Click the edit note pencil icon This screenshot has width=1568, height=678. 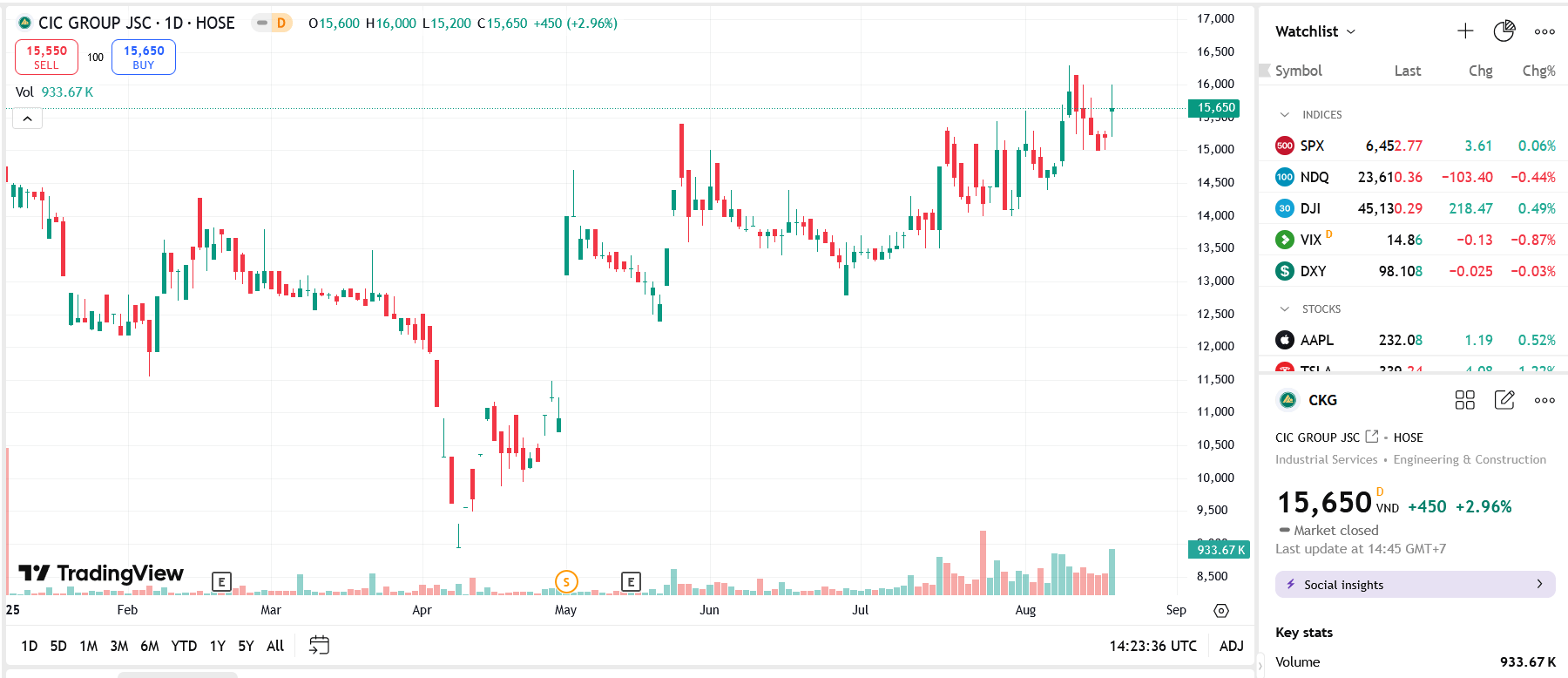1504,400
